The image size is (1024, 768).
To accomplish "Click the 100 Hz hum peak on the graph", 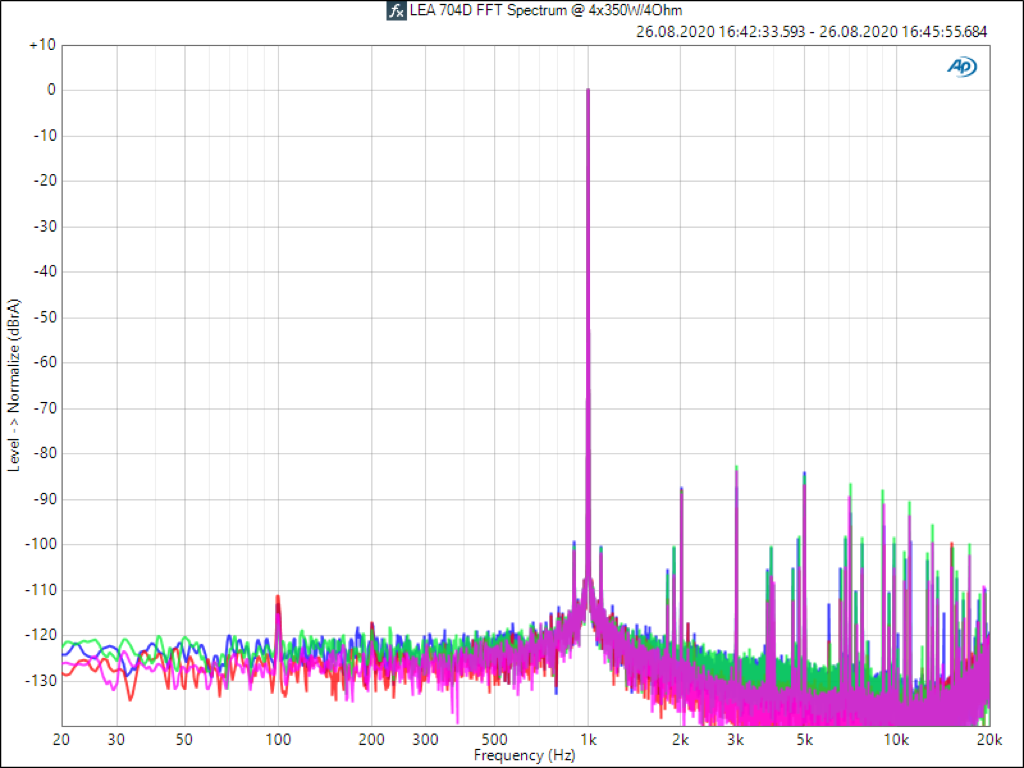I will (278, 598).
